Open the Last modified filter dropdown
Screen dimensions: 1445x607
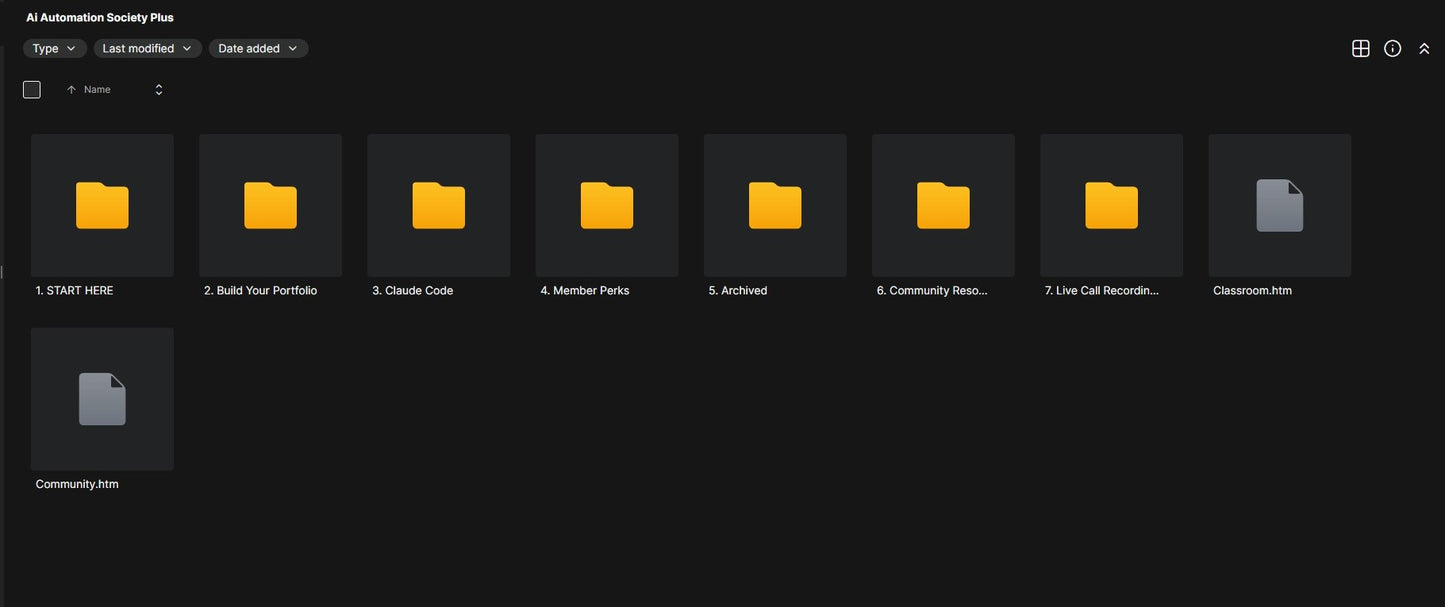[148, 48]
